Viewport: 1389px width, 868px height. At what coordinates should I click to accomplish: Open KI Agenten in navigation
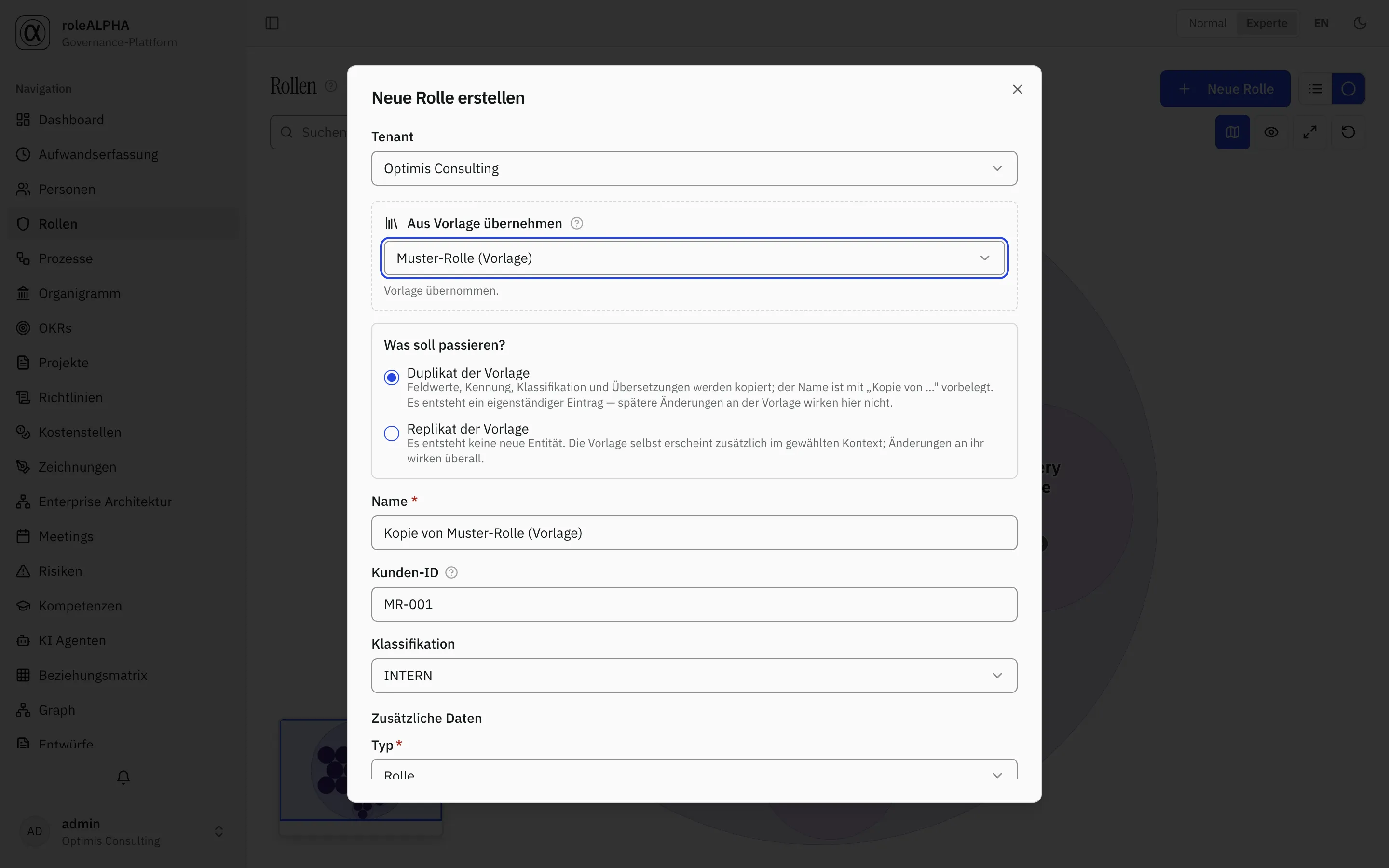point(123,641)
